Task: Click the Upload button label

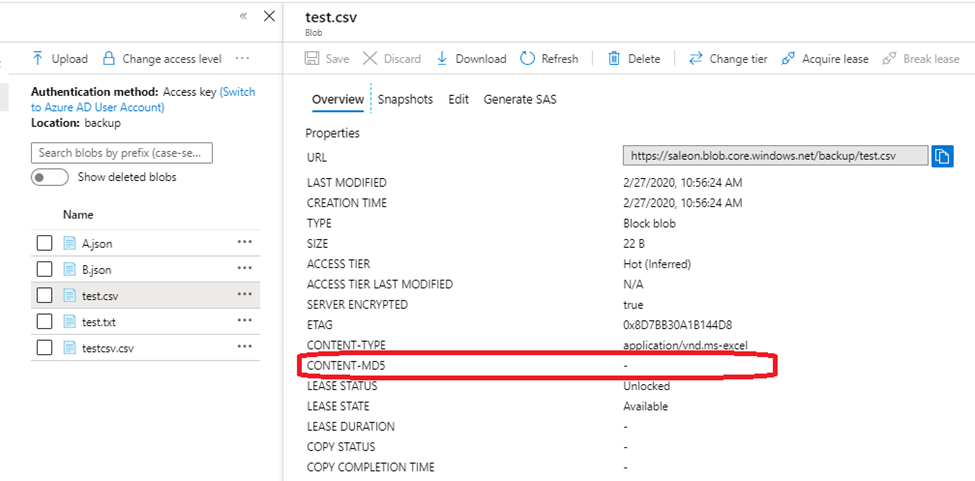Action: pos(70,59)
